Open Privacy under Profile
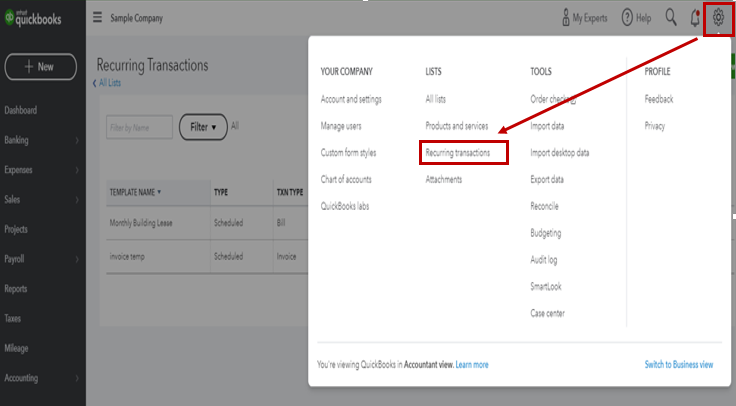Viewport: 736px width, 406px height. click(x=655, y=126)
